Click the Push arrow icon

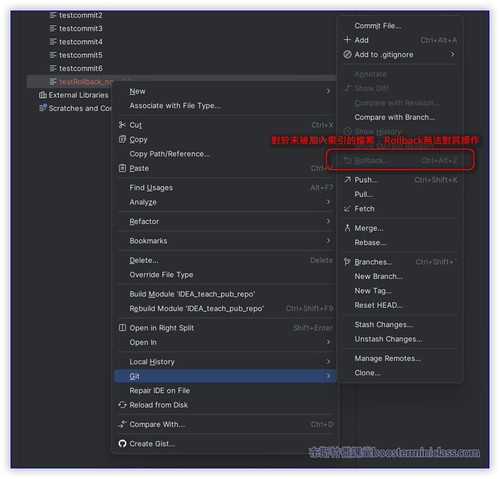(347, 180)
